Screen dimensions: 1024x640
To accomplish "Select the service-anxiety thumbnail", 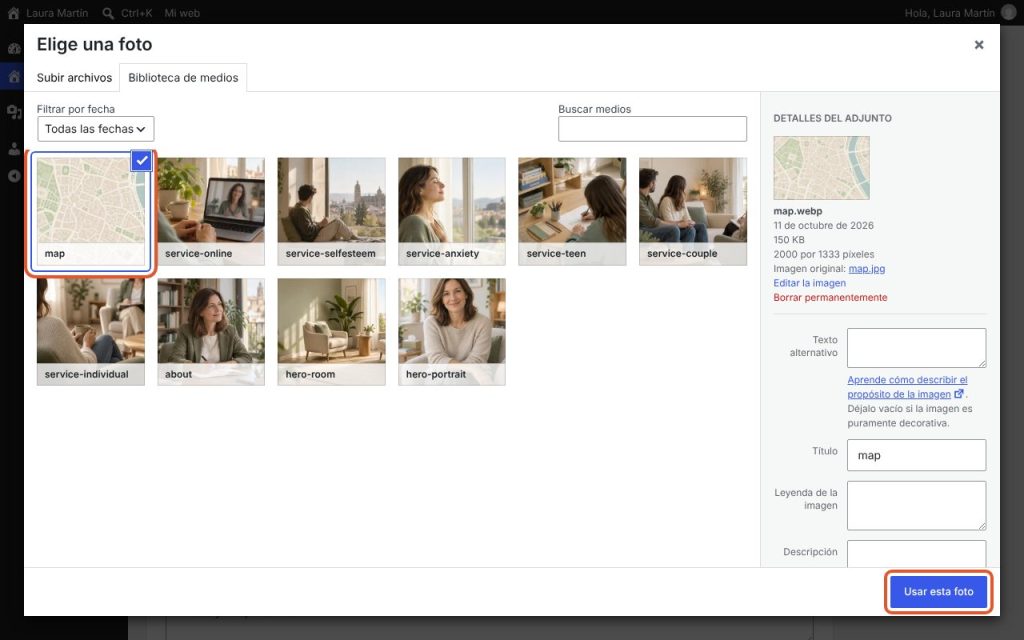I will (x=452, y=212).
